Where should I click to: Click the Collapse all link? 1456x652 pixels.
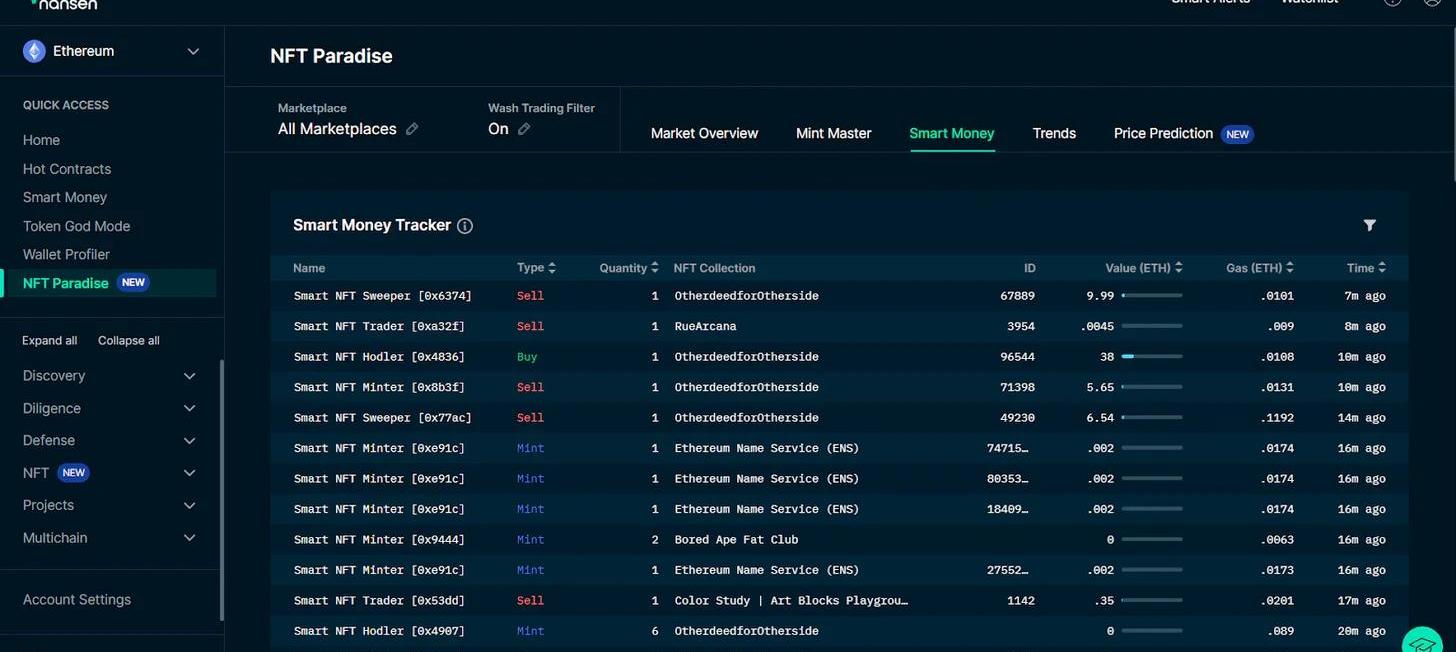click(128, 341)
